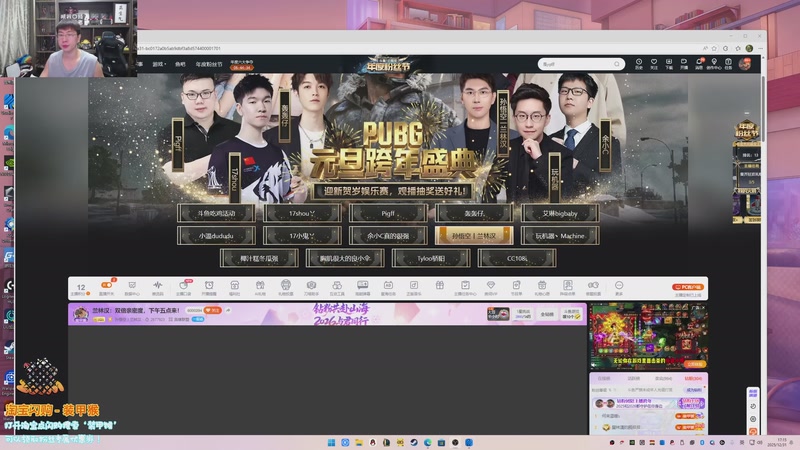Image resolution: width=800 pixels, height=450 pixels.
Task: Click the streamer avatar beside room title
Action: click(x=81, y=314)
